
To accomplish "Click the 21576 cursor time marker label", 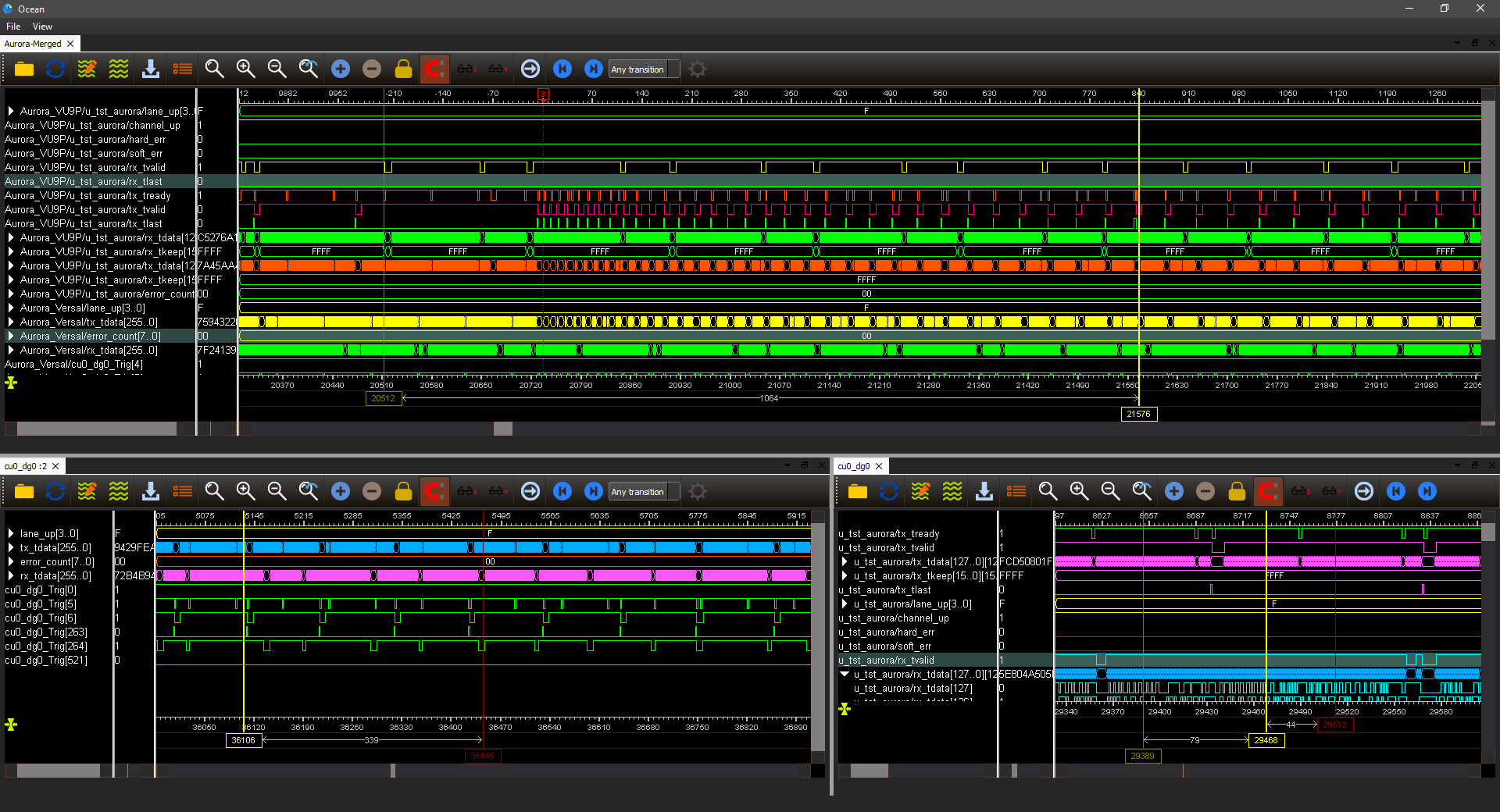I will point(1138,415).
